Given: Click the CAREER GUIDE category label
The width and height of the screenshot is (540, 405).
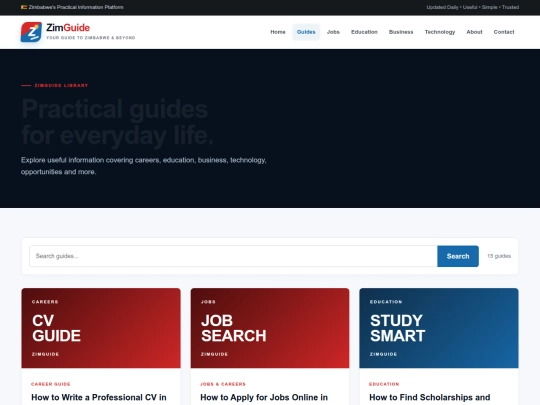Looking at the screenshot, I should (x=51, y=384).
